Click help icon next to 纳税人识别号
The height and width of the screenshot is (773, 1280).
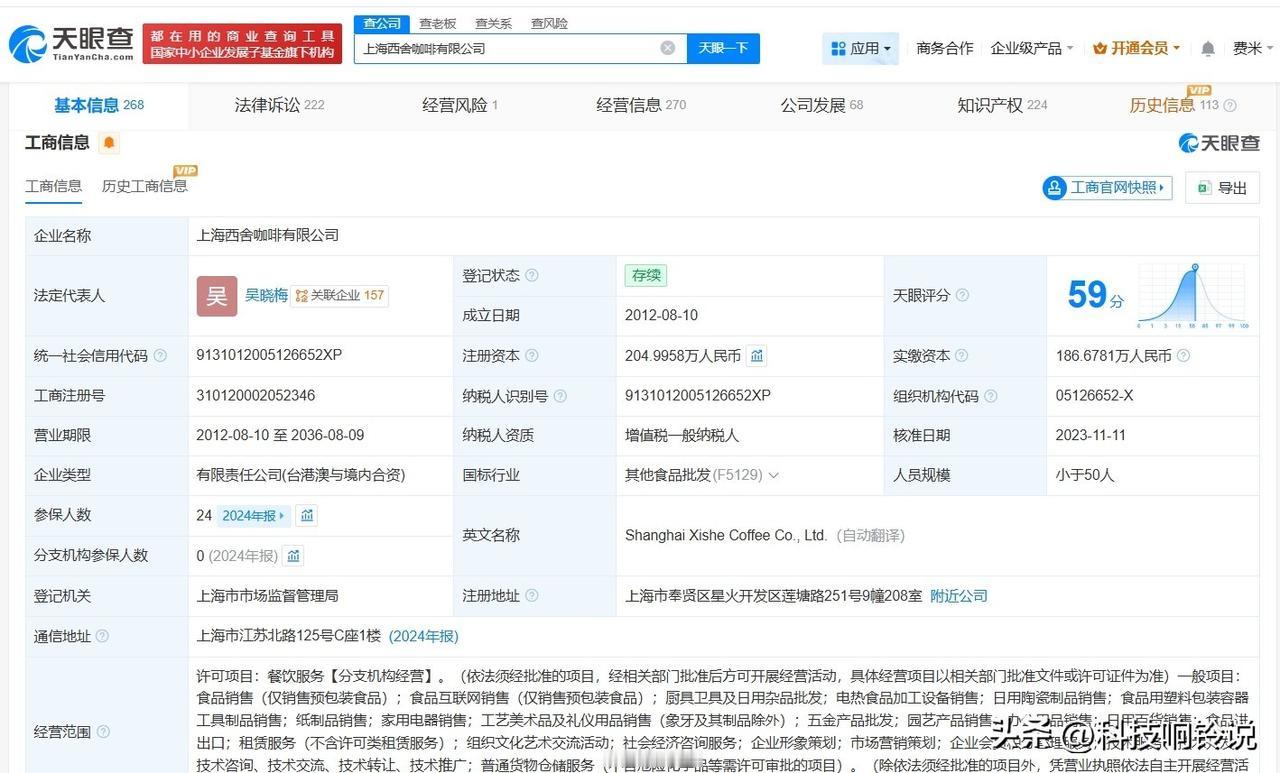pyautogui.click(x=560, y=396)
